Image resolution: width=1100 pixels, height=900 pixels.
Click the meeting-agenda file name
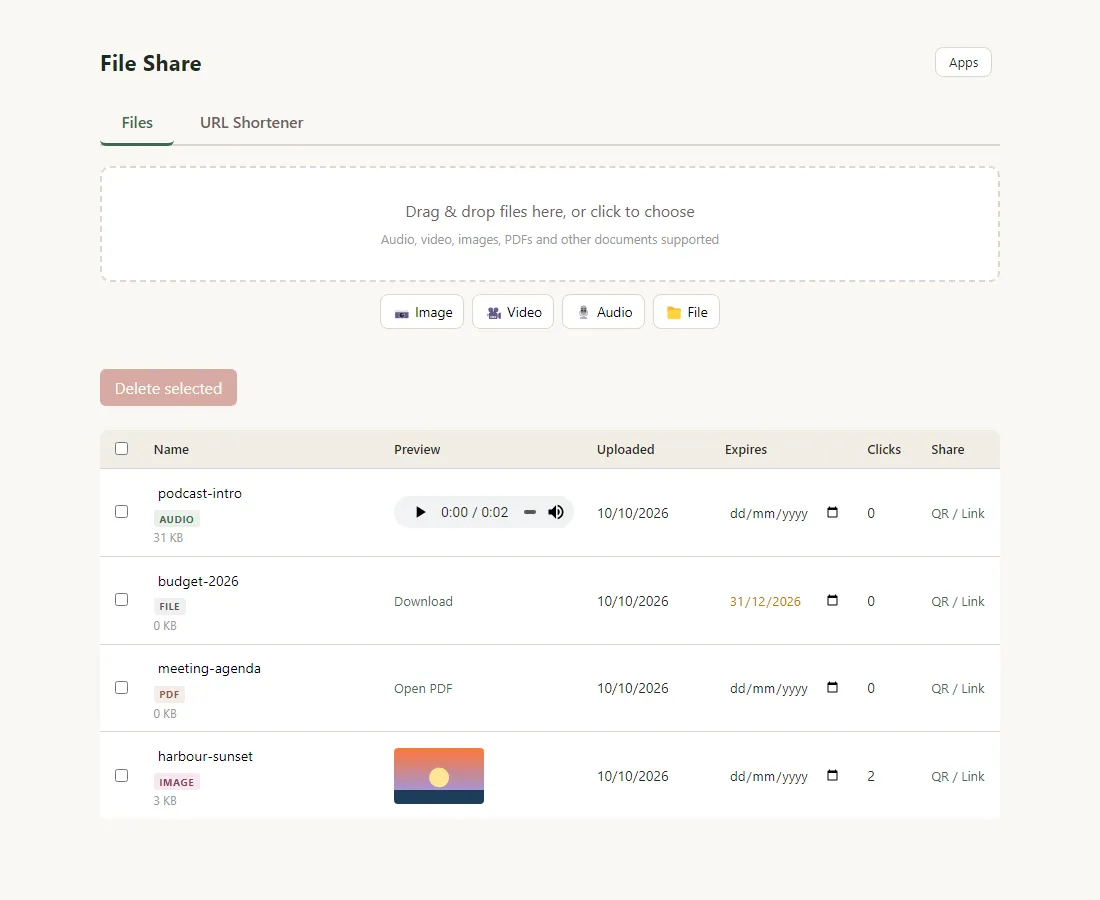click(x=209, y=669)
